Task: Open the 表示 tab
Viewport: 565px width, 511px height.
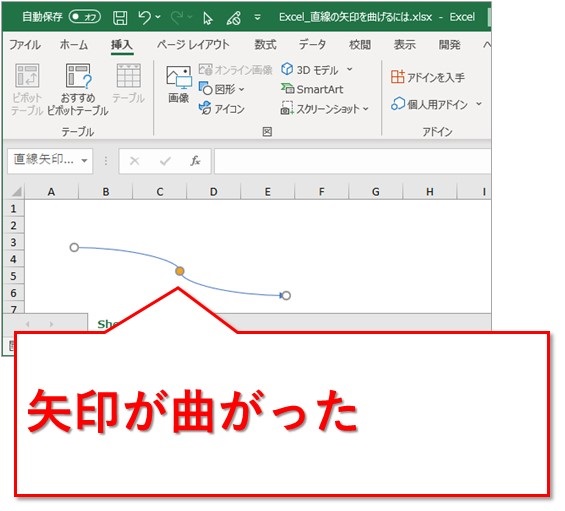Action: coord(405,45)
